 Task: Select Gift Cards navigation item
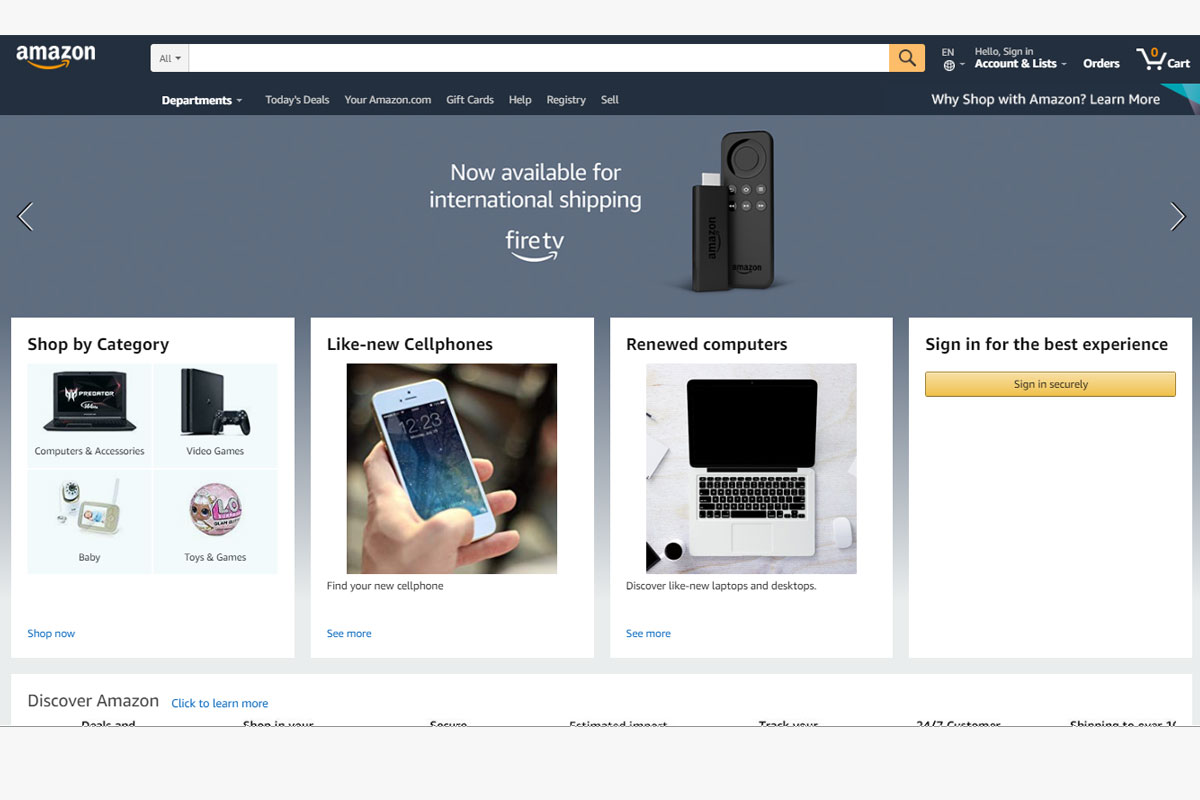[x=470, y=100]
